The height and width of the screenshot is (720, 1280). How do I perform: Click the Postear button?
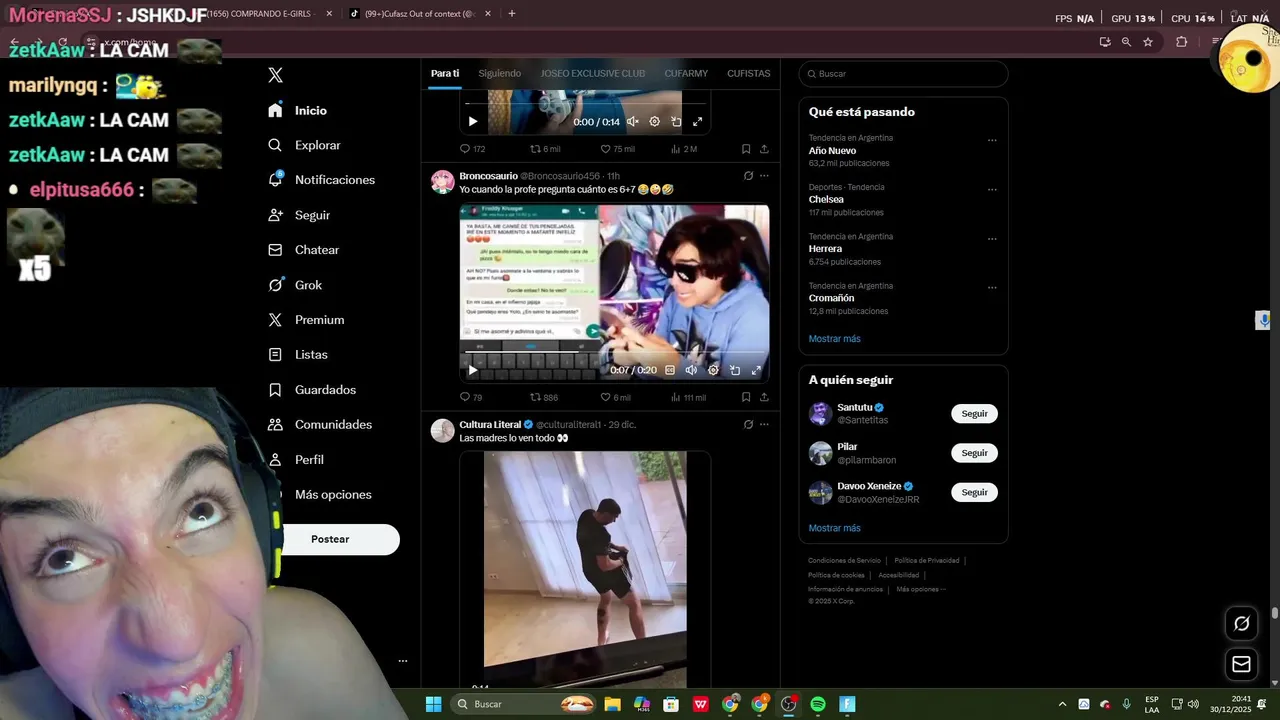coord(330,539)
